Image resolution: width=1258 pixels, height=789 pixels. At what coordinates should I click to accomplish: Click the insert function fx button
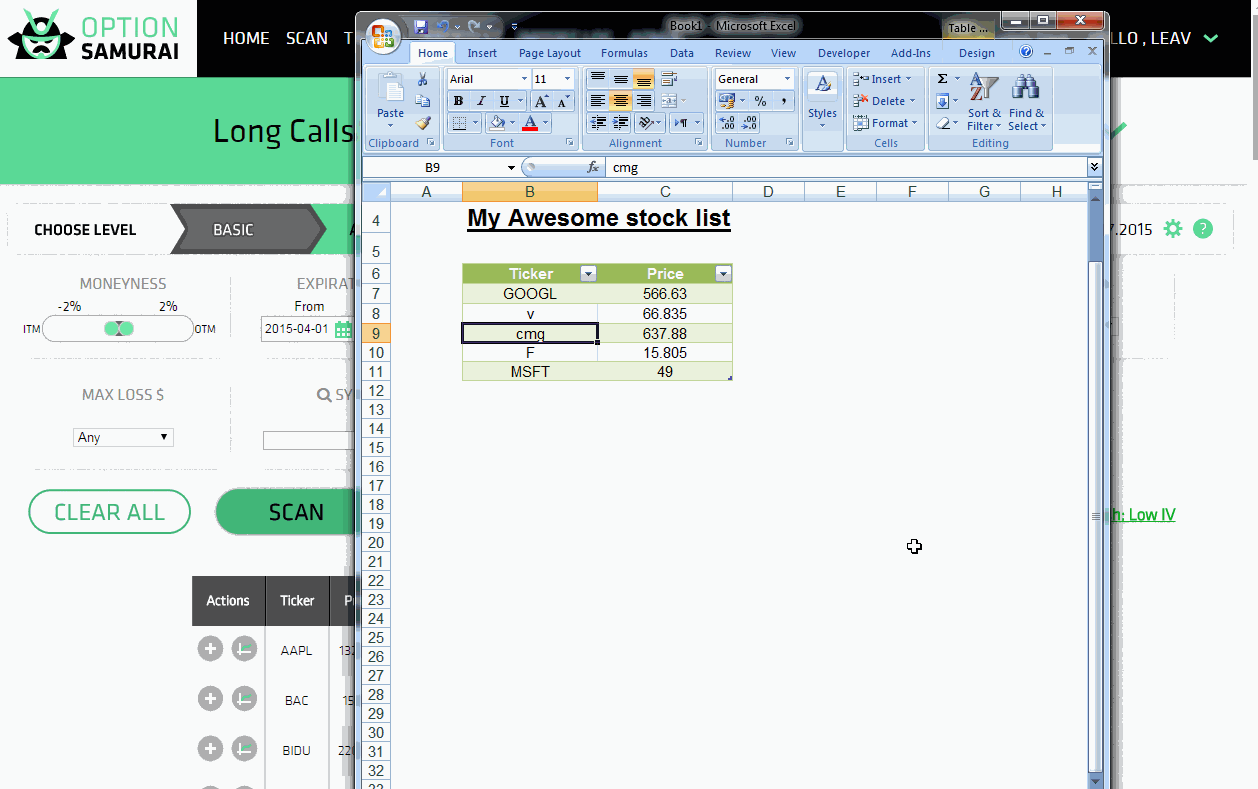point(593,168)
